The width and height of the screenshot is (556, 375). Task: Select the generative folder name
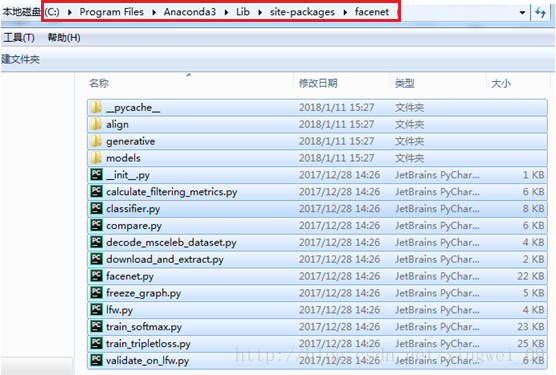click(x=130, y=141)
